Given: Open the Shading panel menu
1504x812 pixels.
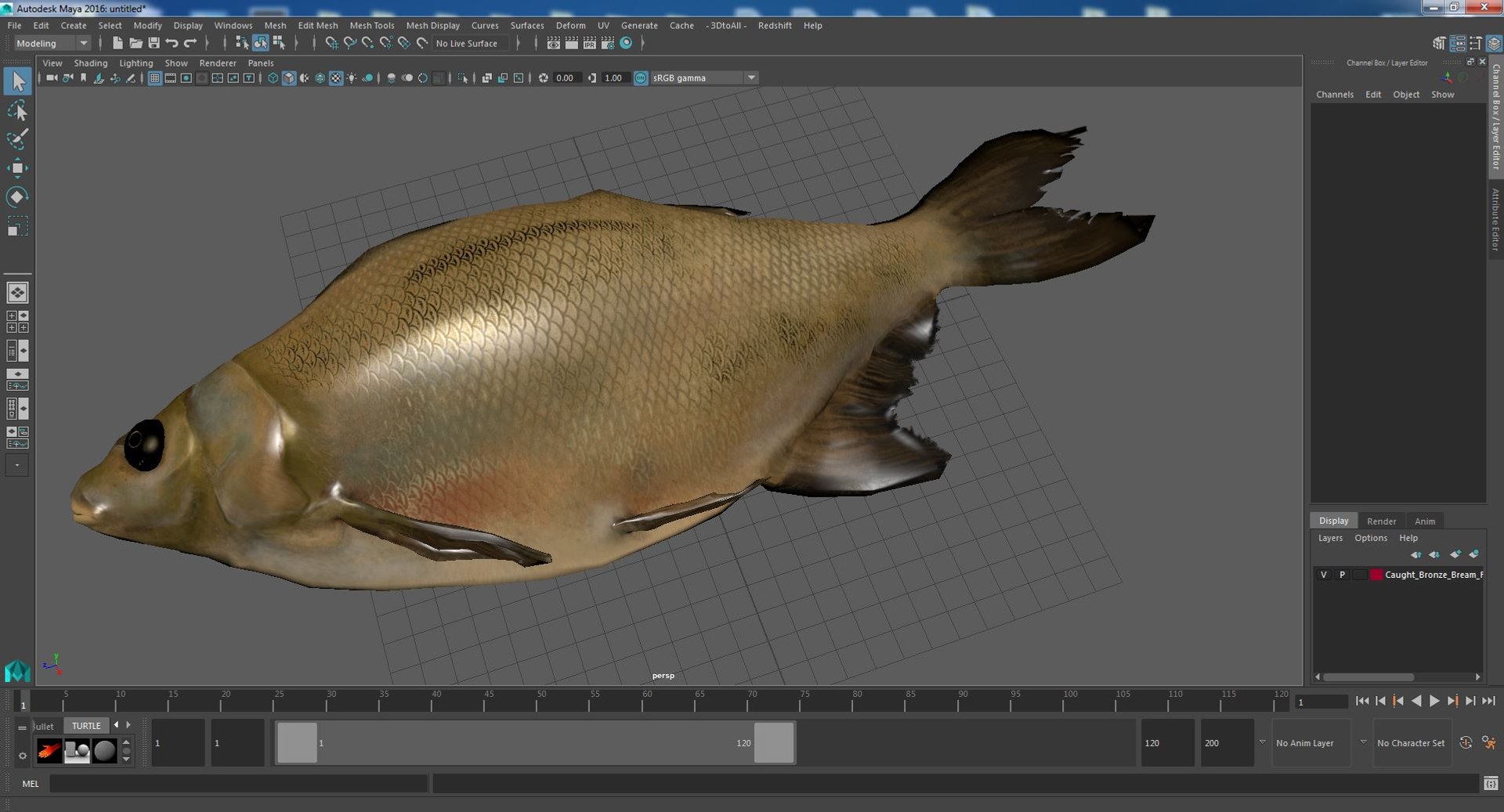Looking at the screenshot, I should tap(91, 63).
